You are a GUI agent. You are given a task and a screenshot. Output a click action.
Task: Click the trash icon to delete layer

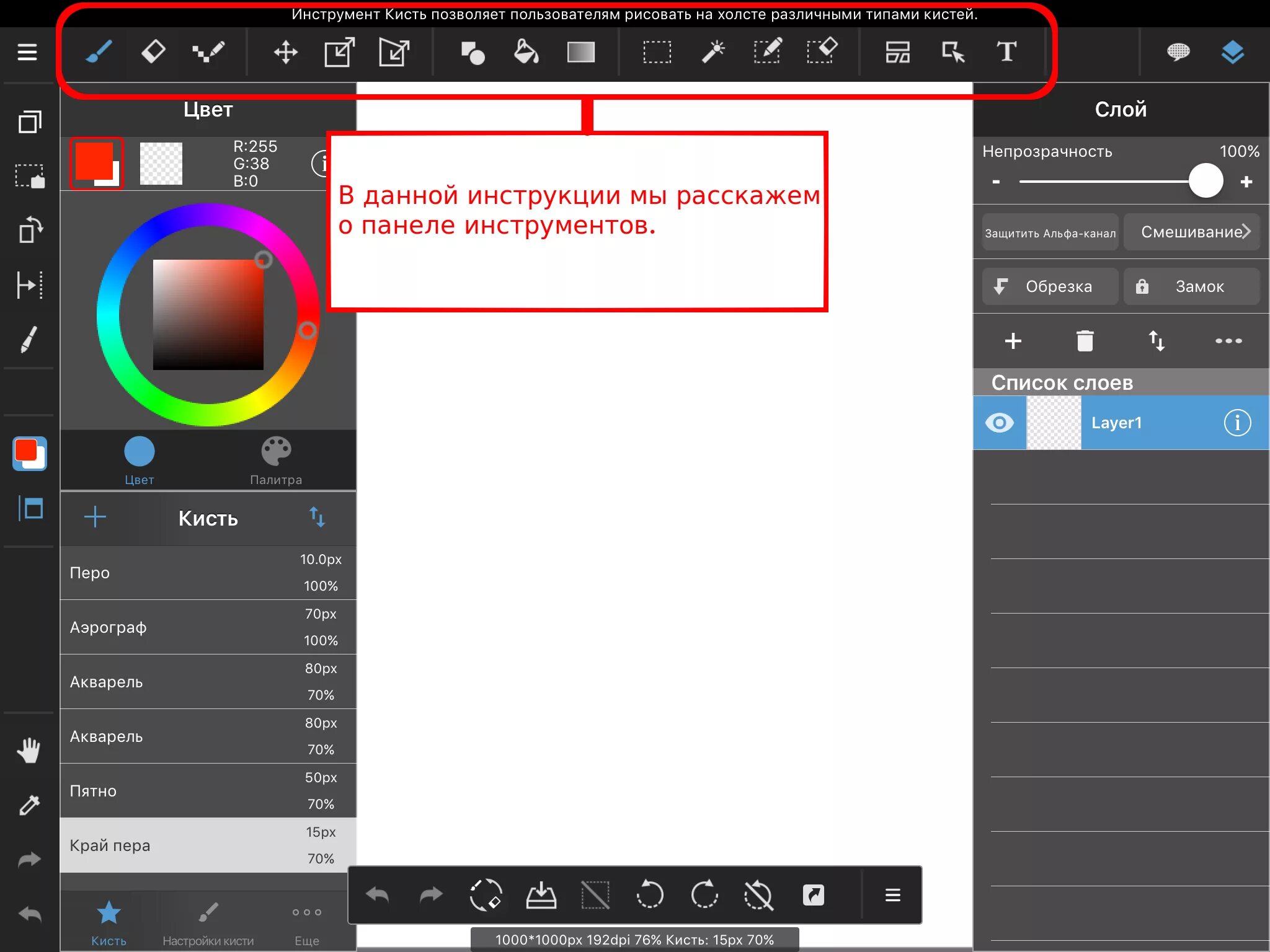(1085, 341)
